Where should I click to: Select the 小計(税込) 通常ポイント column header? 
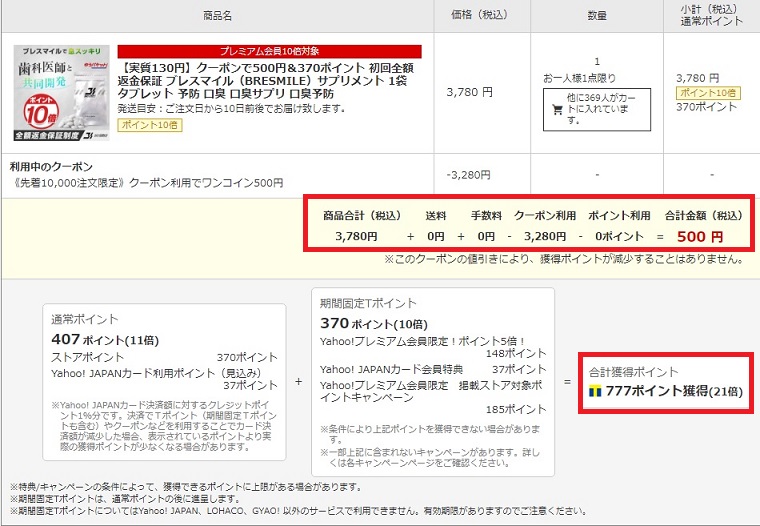tap(711, 16)
